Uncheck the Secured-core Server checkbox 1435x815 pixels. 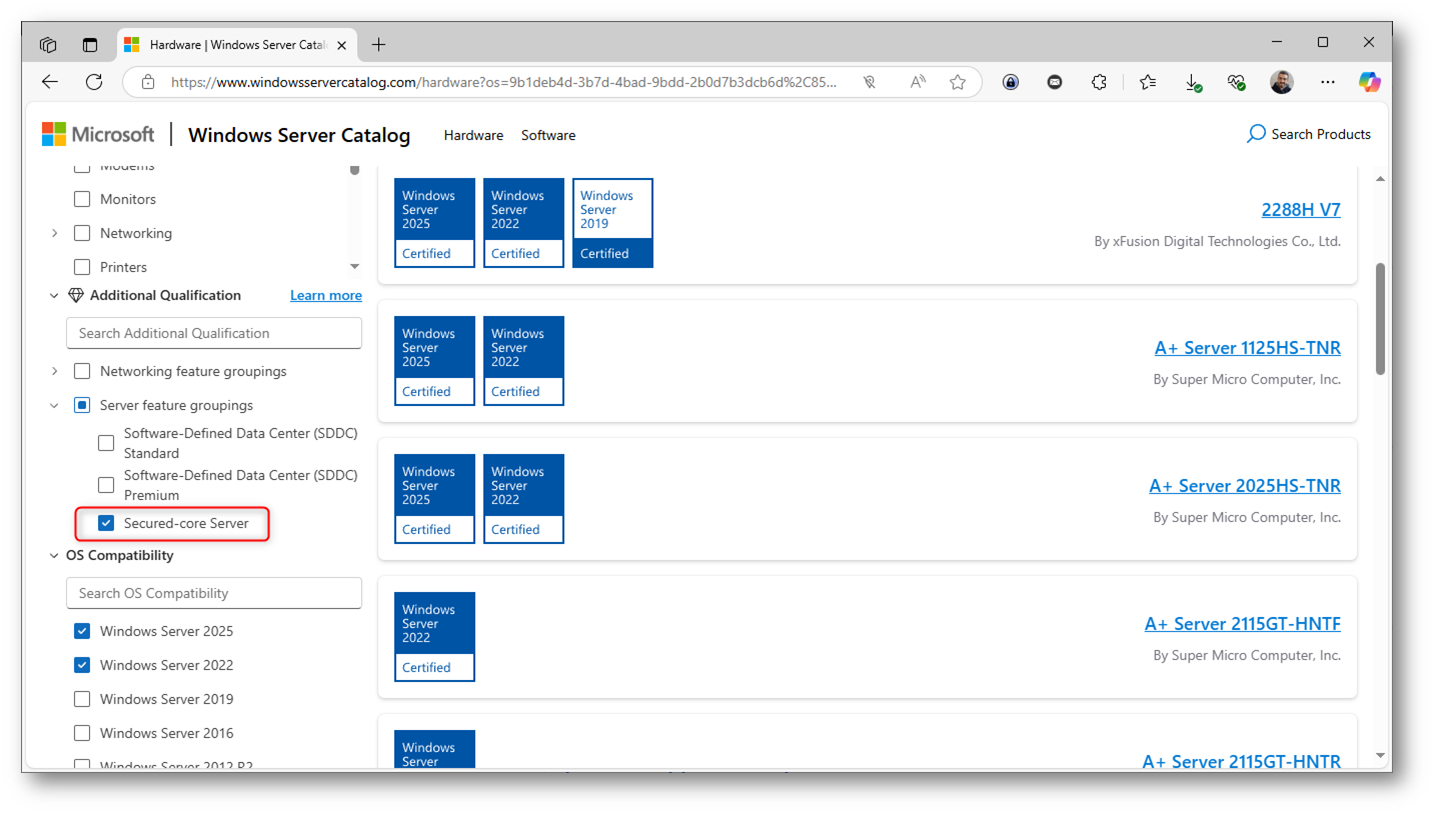pyautogui.click(x=106, y=523)
